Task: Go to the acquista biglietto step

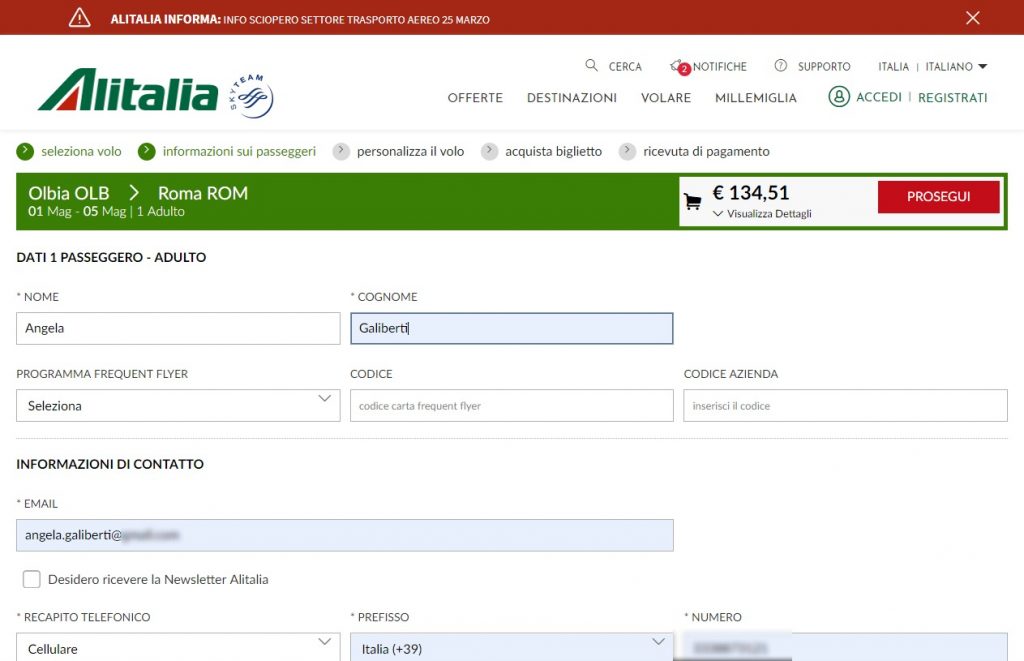Action: click(x=553, y=152)
